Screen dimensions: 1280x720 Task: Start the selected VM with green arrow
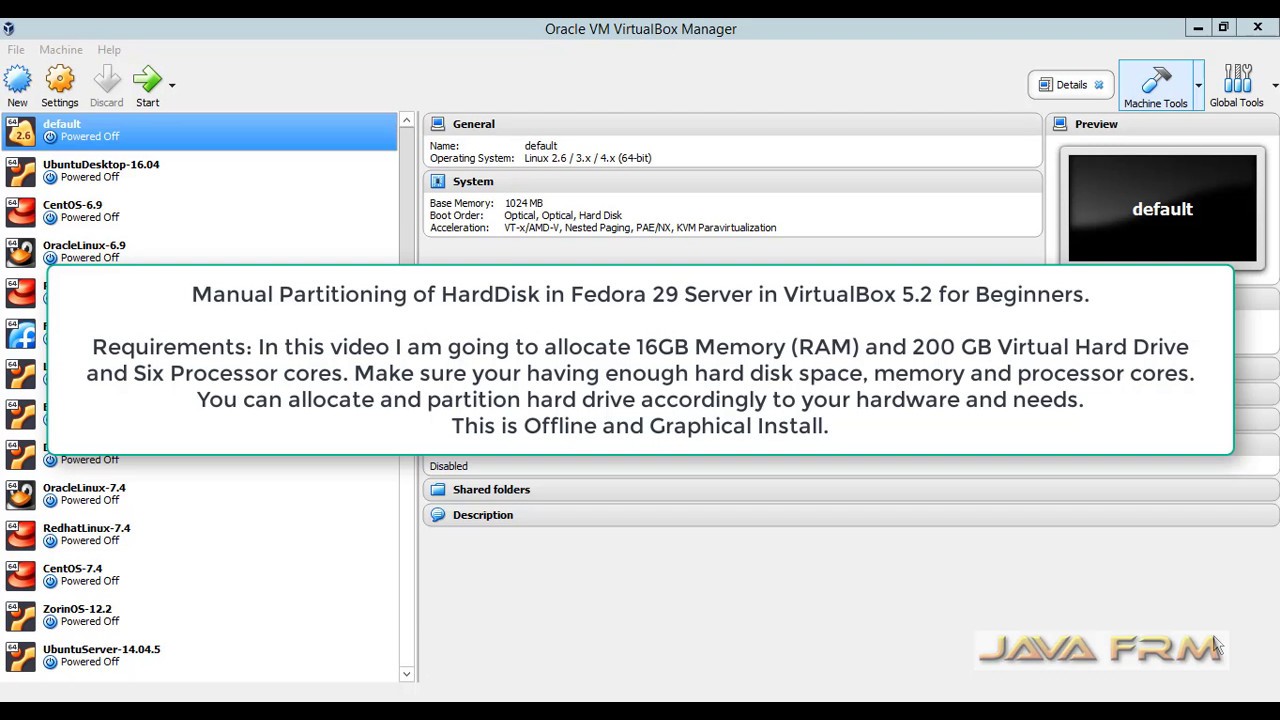pyautogui.click(x=147, y=79)
